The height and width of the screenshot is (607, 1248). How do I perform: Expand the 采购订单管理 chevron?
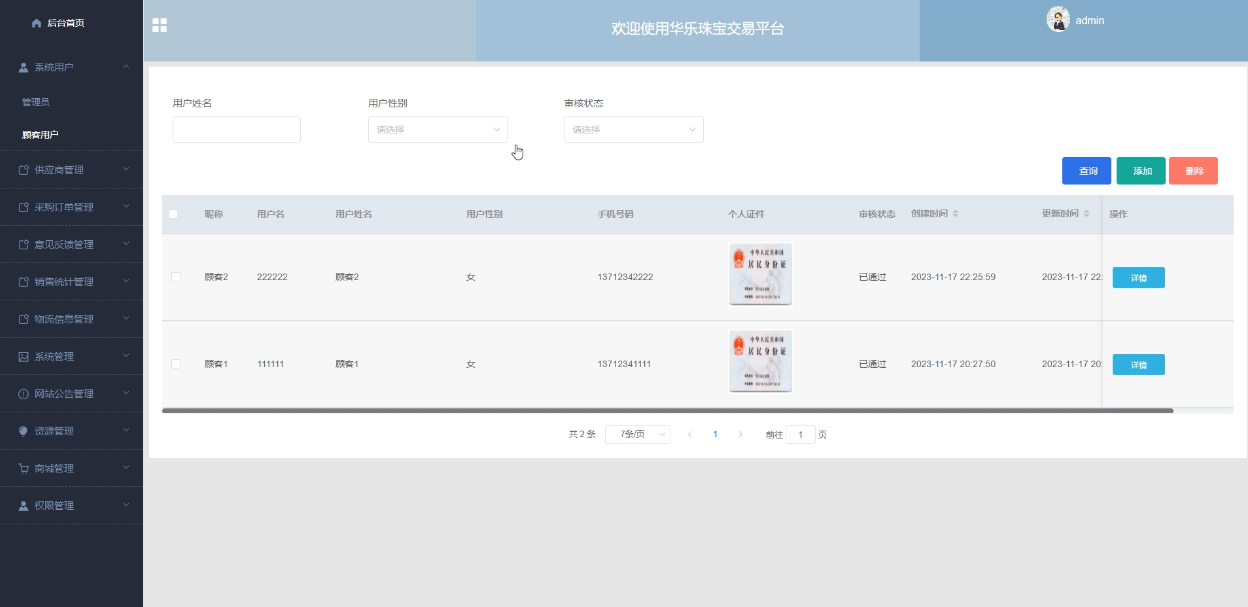(x=126, y=207)
